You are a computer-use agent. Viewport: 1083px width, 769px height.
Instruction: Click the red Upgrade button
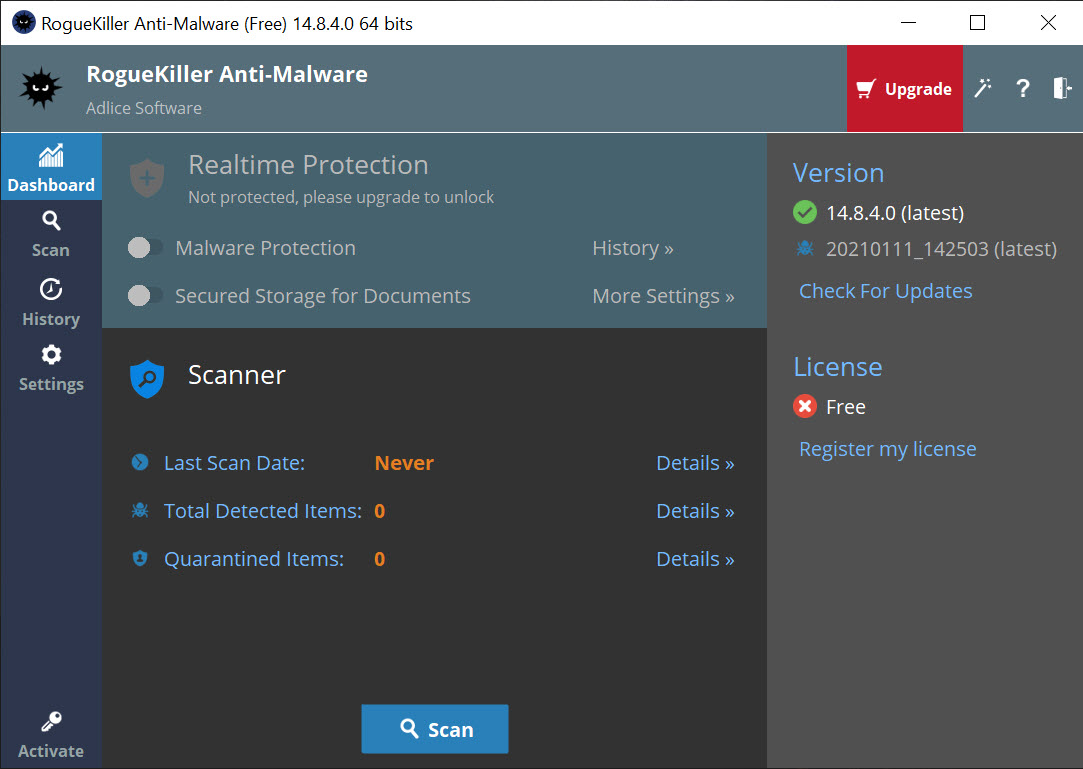[904, 89]
